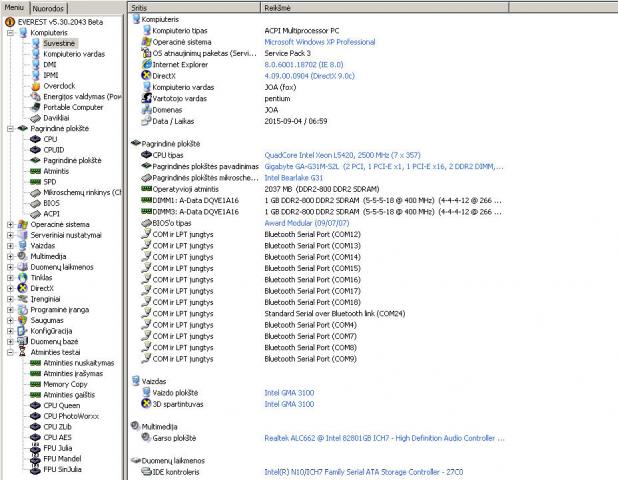Open the QuadCore Intel Xeon L5420 link
The width and height of the screenshot is (618, 480).
[322, 155]
